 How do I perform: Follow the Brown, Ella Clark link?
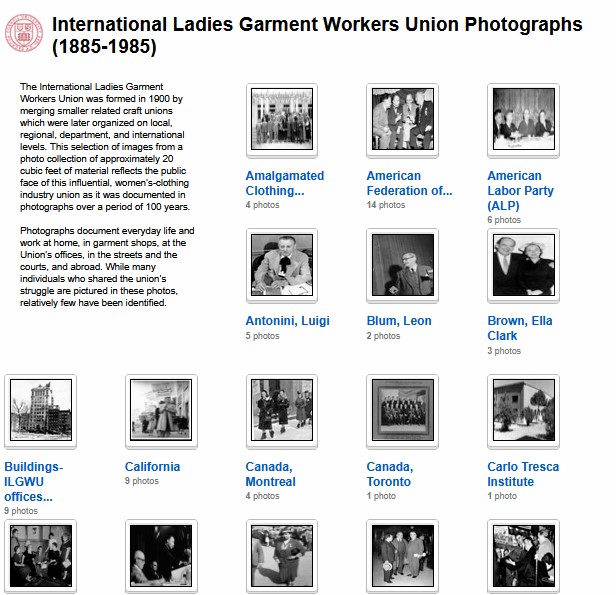[x=520, y=328]
